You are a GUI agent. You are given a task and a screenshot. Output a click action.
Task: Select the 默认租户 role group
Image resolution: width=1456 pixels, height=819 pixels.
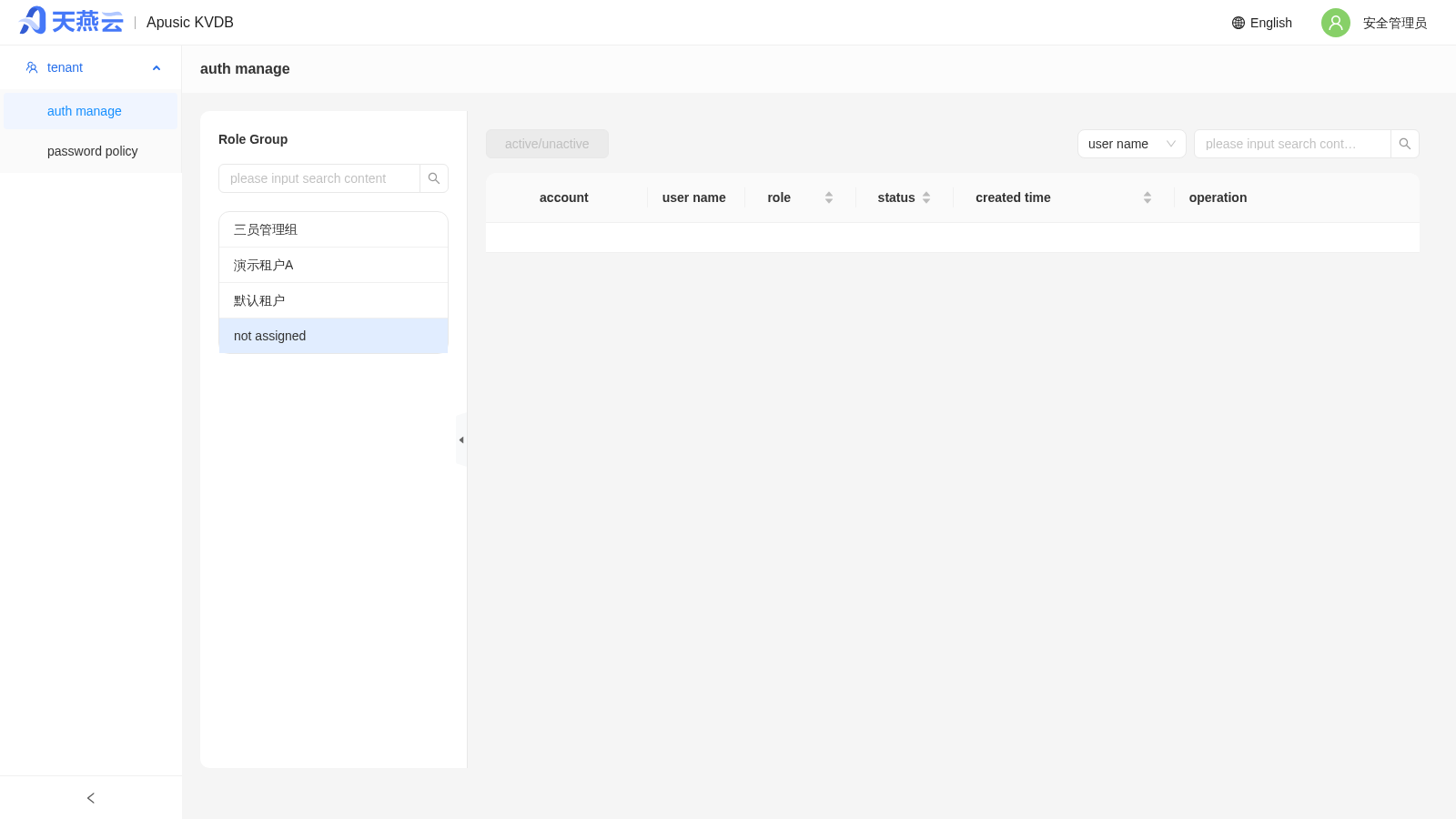(x=333, y=300)
